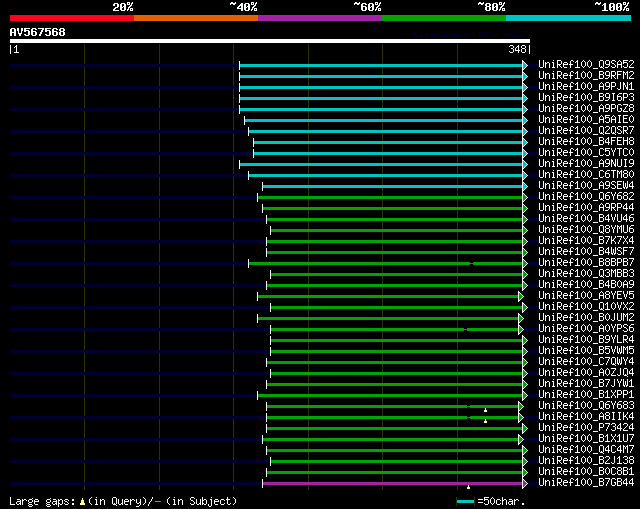
Task: Select the UniRef100_B9YLR4 label
Action: (x=586, y=340)
